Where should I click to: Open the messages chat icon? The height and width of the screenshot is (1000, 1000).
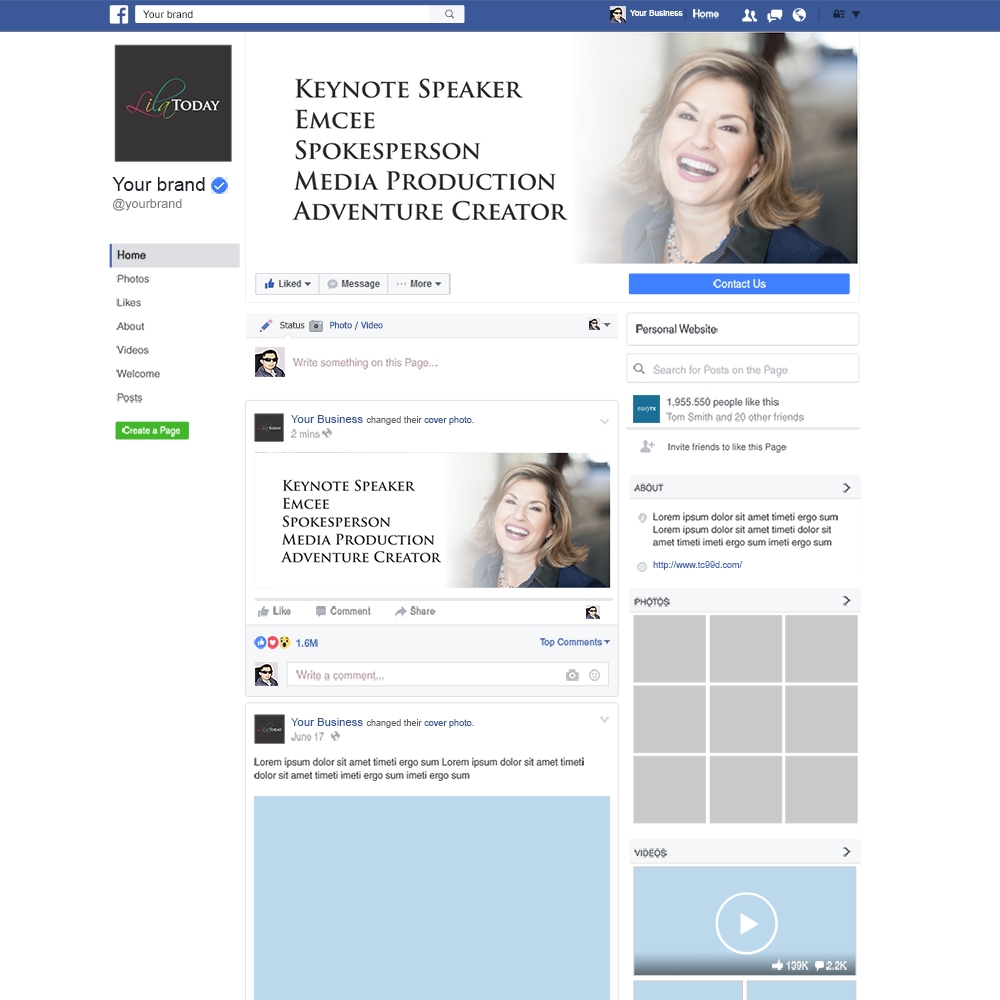point(774,15)
